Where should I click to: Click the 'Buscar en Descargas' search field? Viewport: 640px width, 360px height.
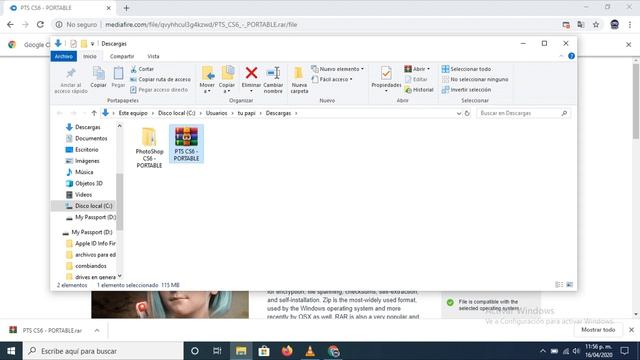pos(524,113)
